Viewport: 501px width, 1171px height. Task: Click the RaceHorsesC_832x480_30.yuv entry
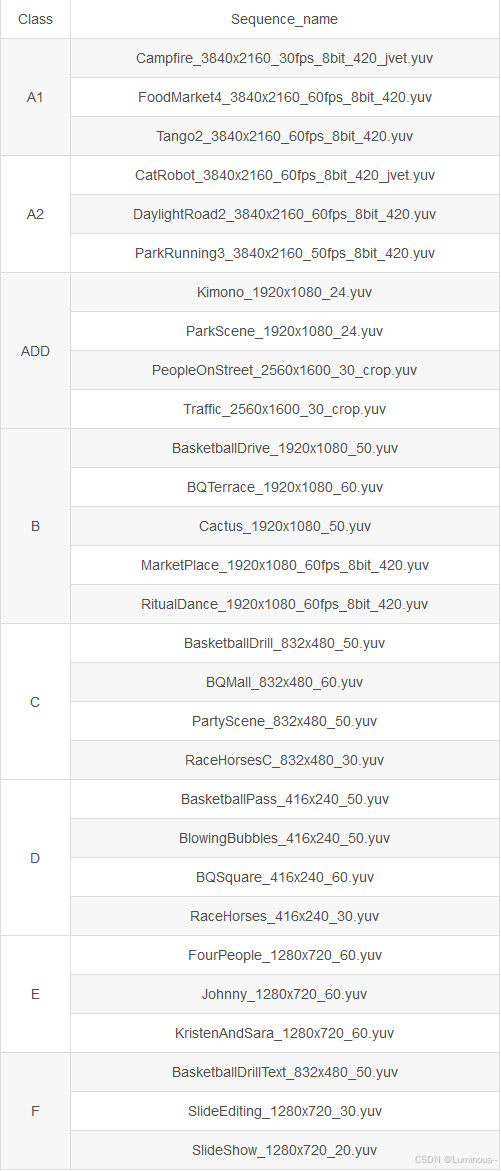284,760
